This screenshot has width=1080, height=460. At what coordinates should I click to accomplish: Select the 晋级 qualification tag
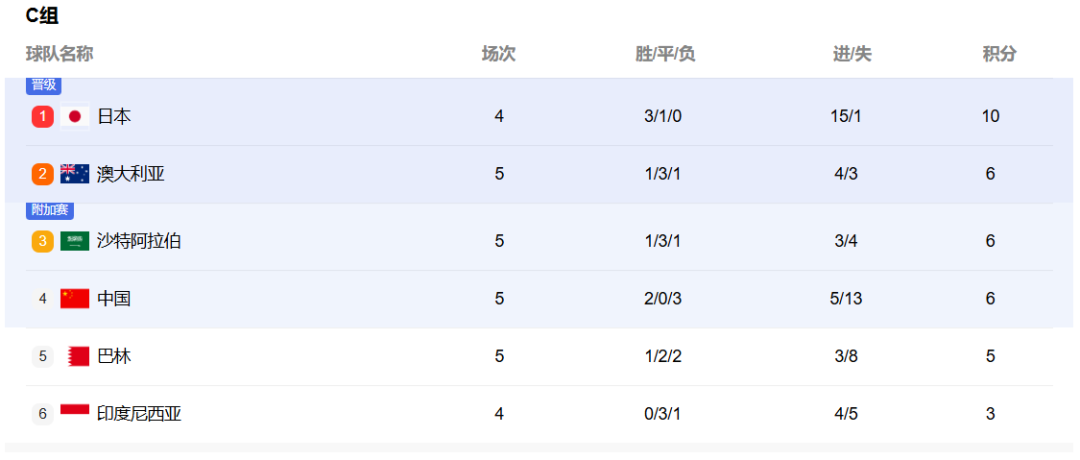click(x=44, y=85)
